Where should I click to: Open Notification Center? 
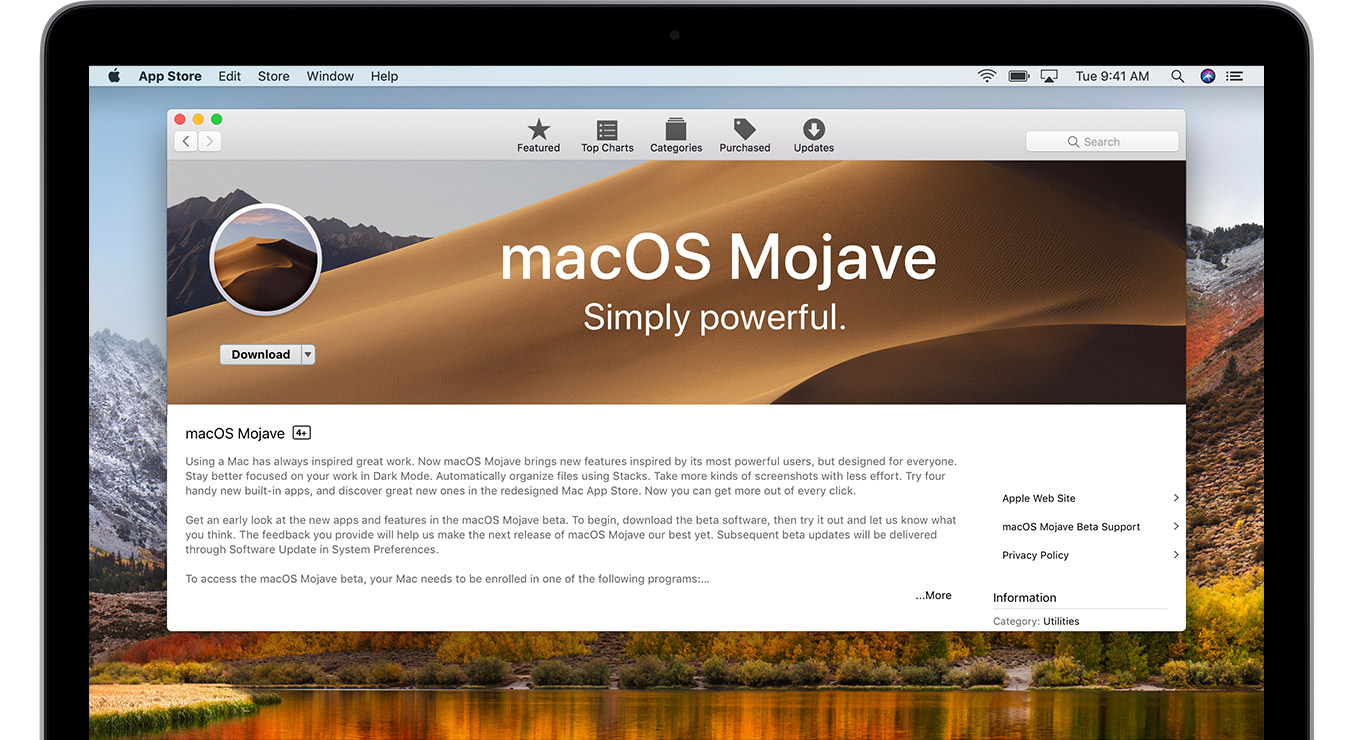1235,76
